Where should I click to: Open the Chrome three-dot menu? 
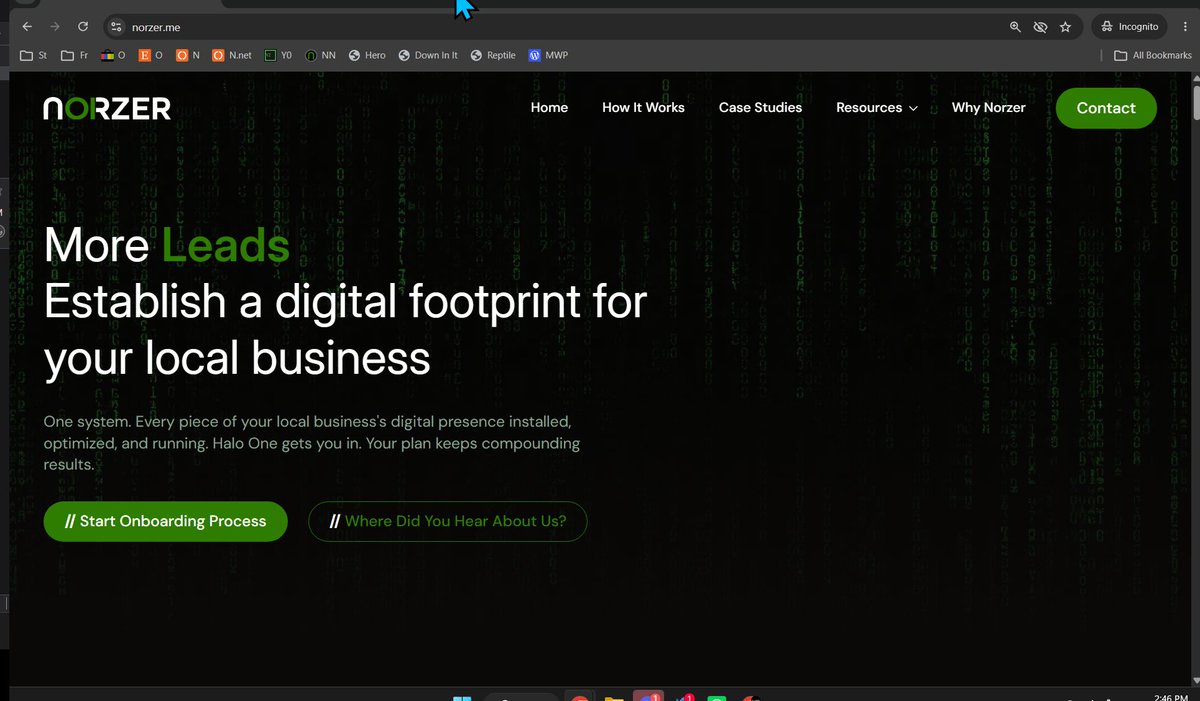(x=1185, y=27)
